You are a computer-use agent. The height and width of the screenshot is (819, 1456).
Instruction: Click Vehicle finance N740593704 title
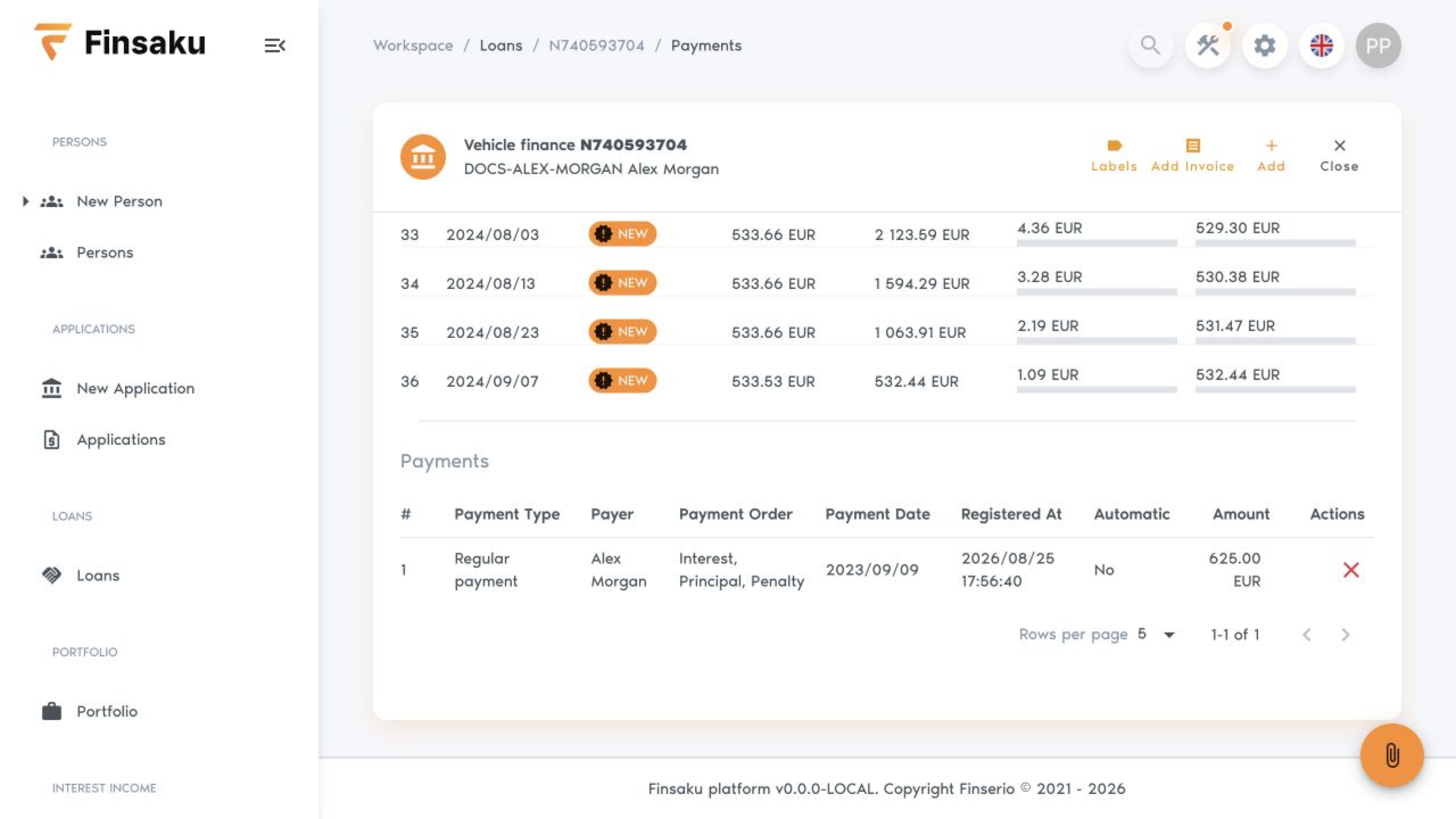[575, 145]
